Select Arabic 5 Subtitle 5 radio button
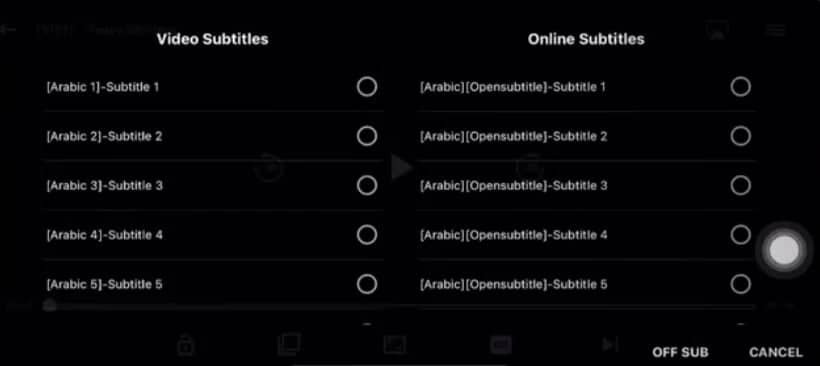 (367, 284)
